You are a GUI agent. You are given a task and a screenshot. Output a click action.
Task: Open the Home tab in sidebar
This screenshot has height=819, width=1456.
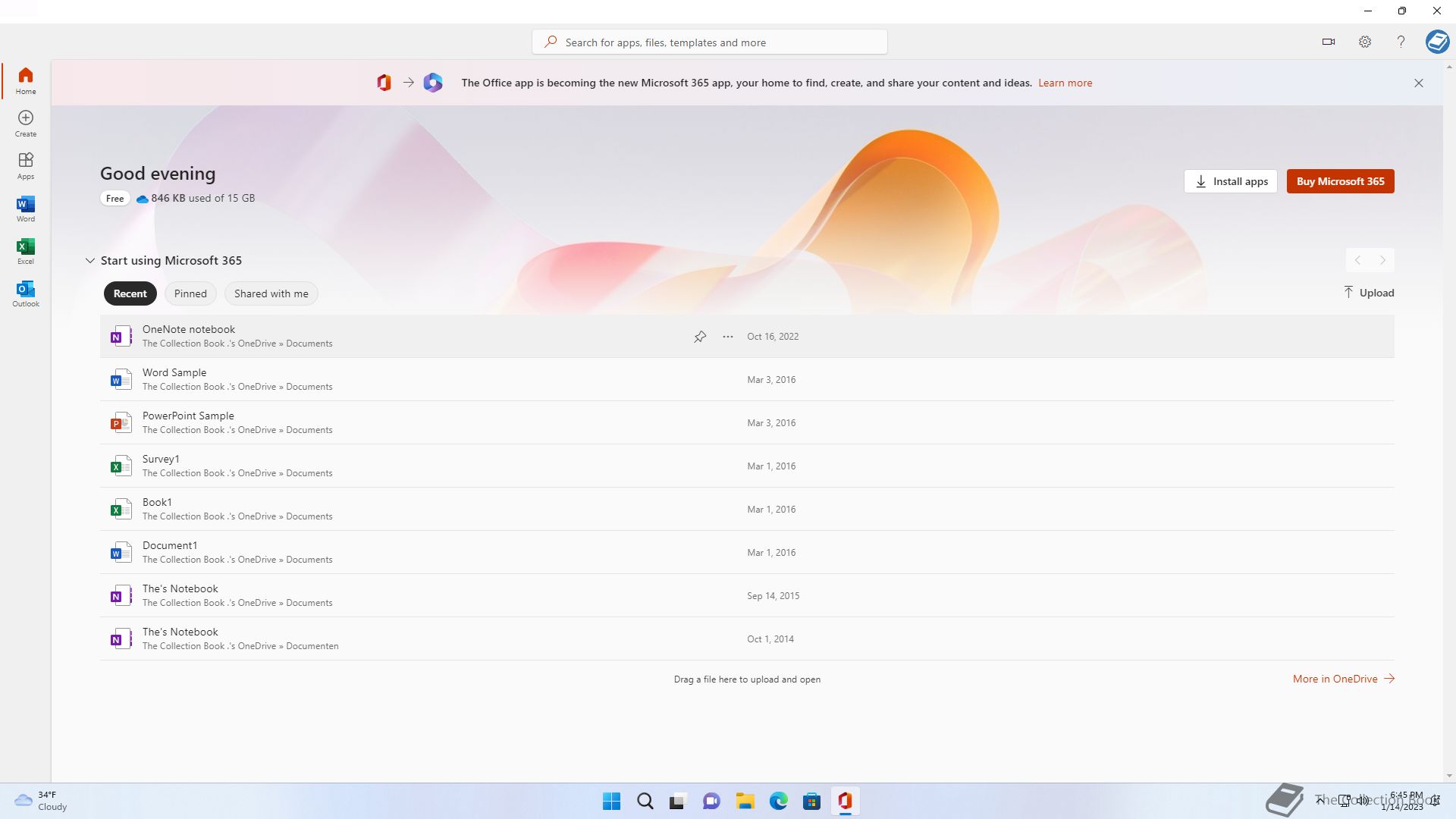[x=26, y=80]
